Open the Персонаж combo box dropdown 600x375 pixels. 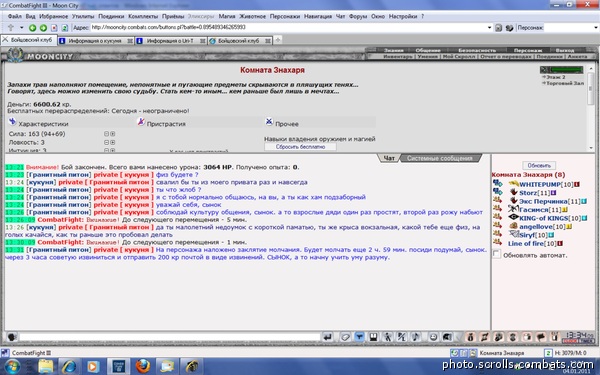[595, 28]
